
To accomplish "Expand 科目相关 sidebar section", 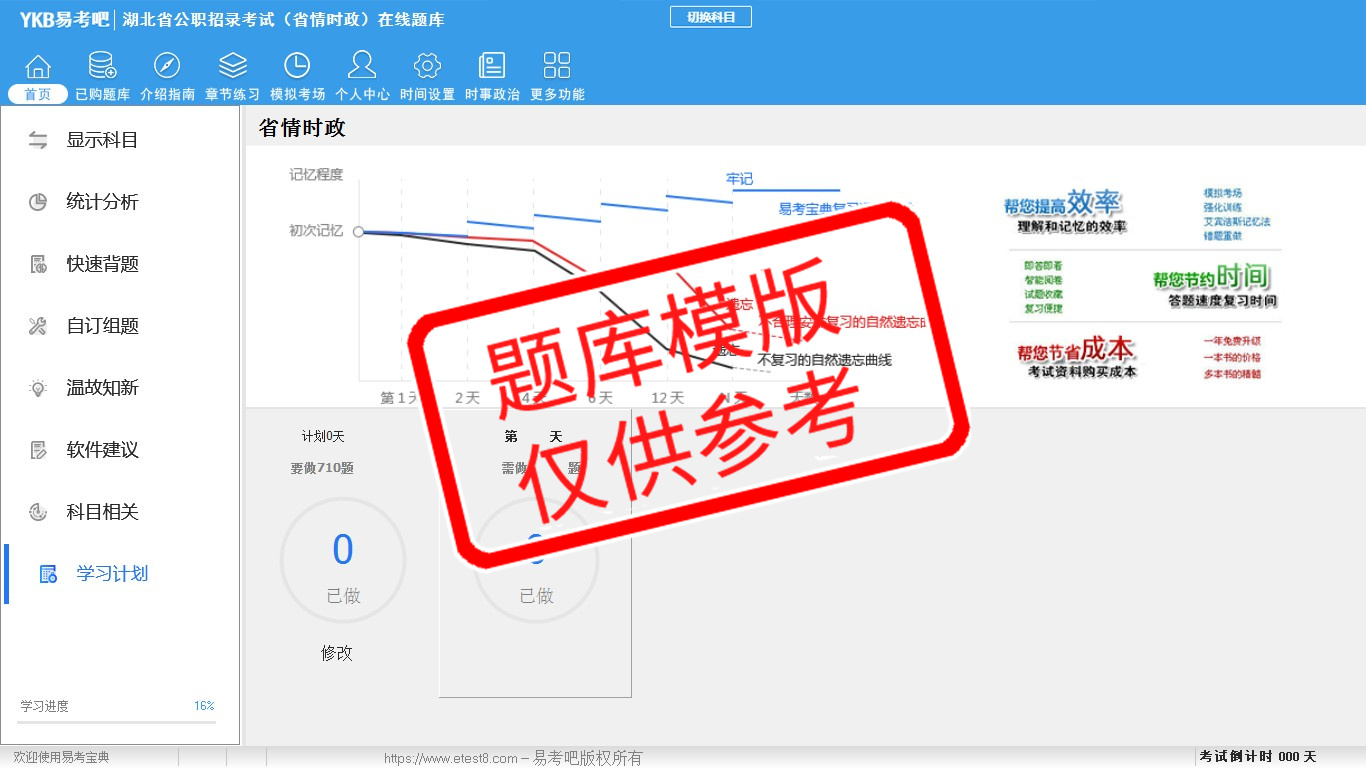I will coord(101,512).
